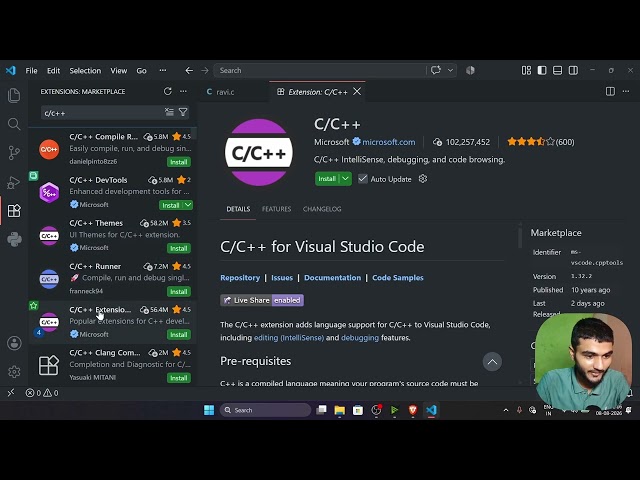Open remote window status bar icon
This screenshot has width=640, height=480.
click(x=11, y=393)
